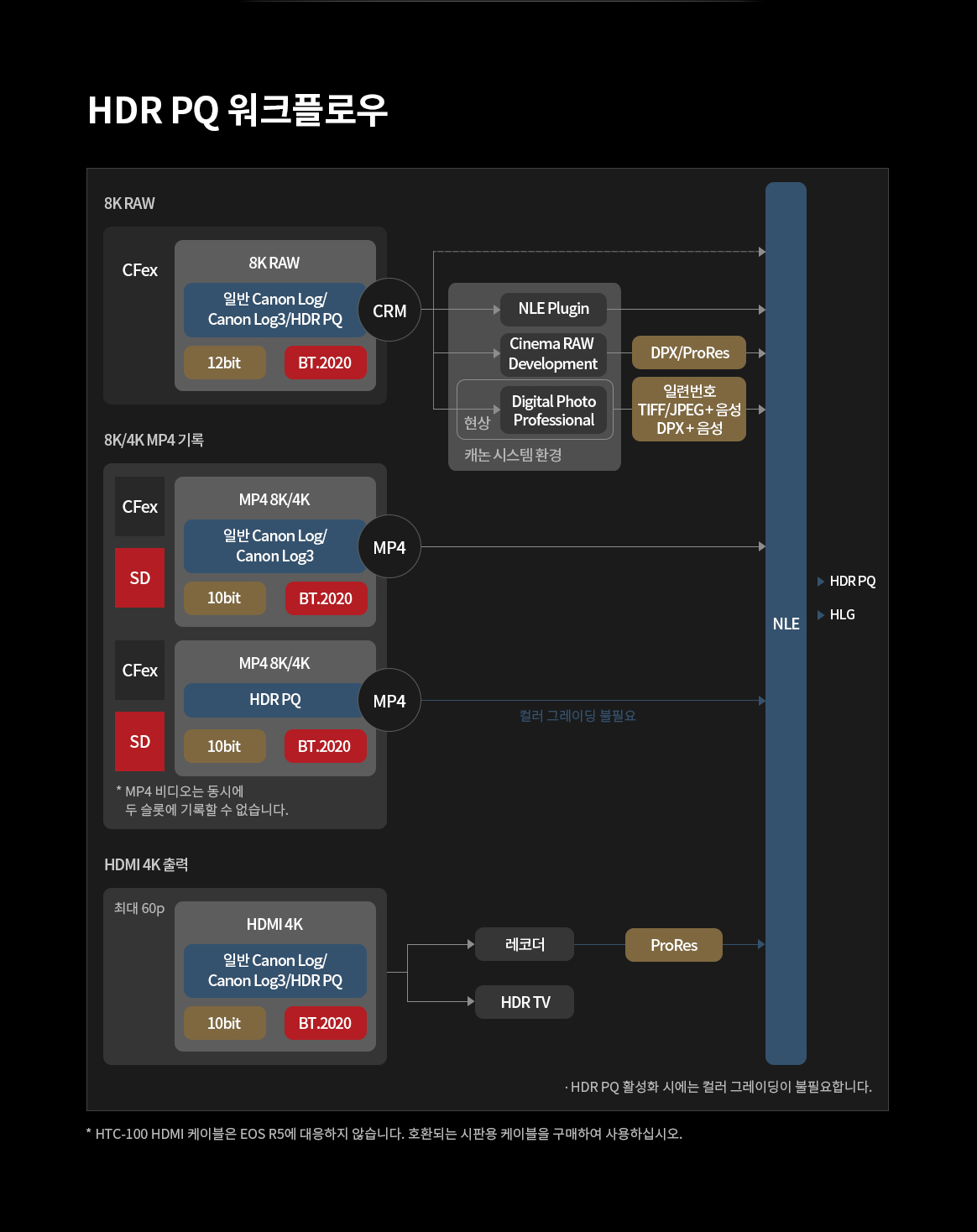Select the HDR PQ 활성화 시에는 note
977x1232 pixels.
tap(719, 1087)
